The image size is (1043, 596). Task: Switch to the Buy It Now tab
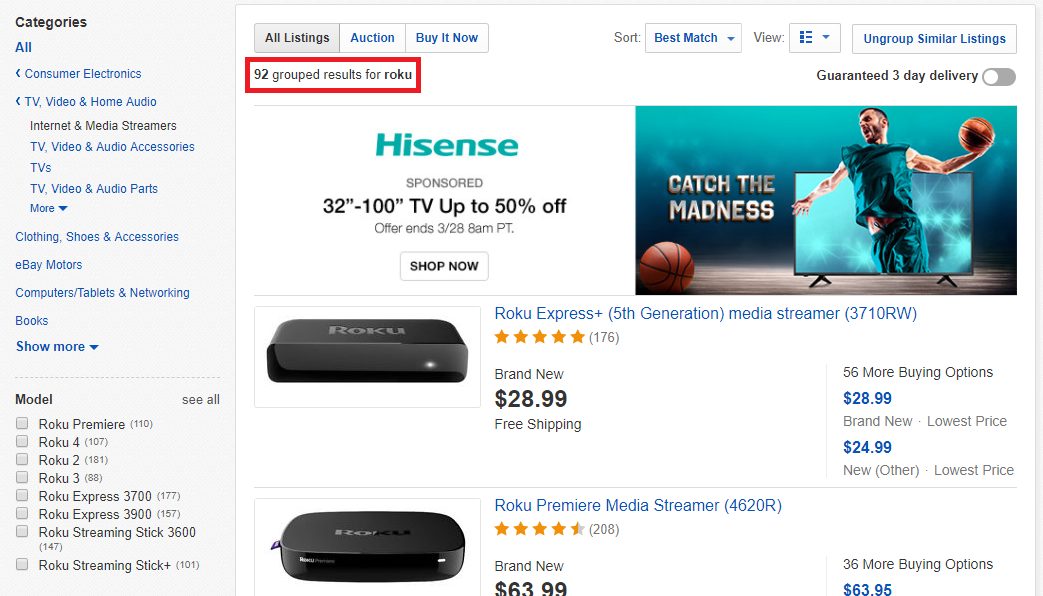(447, 38)
